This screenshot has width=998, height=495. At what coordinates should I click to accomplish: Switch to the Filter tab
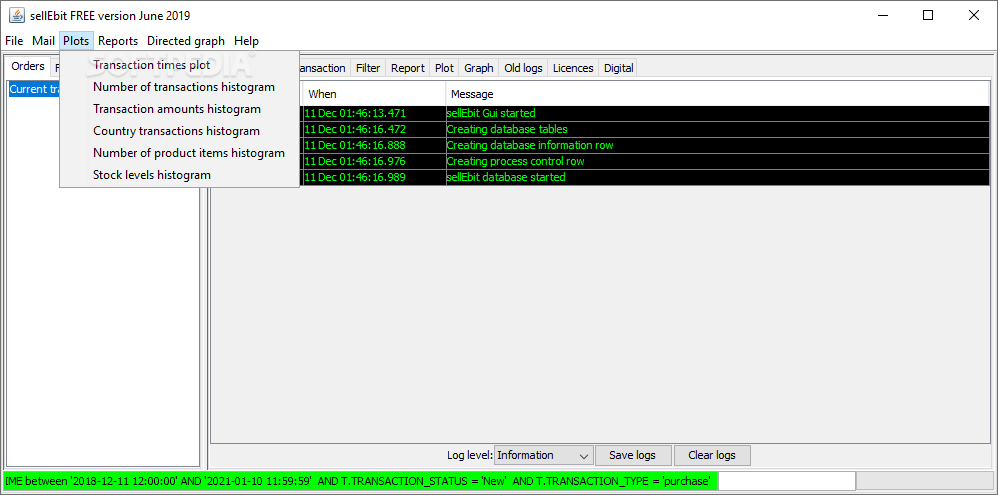[368, 68]
